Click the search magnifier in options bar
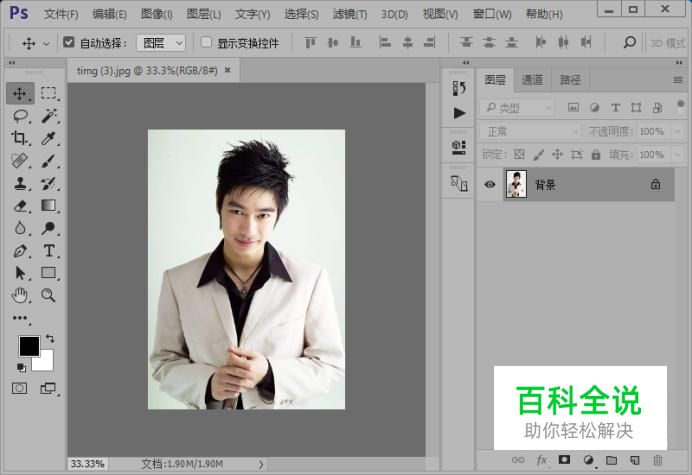Screen dimensions: 692x475 [x=629, y=42]
